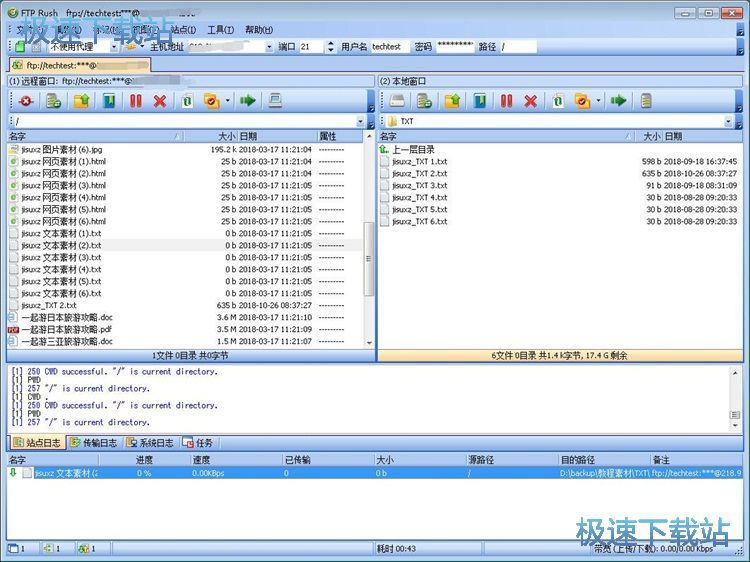Image resolution: width=750 pixels, height=562 pixels.
Task: Click the window count icon in status bar
Action: tap(13, 548)
